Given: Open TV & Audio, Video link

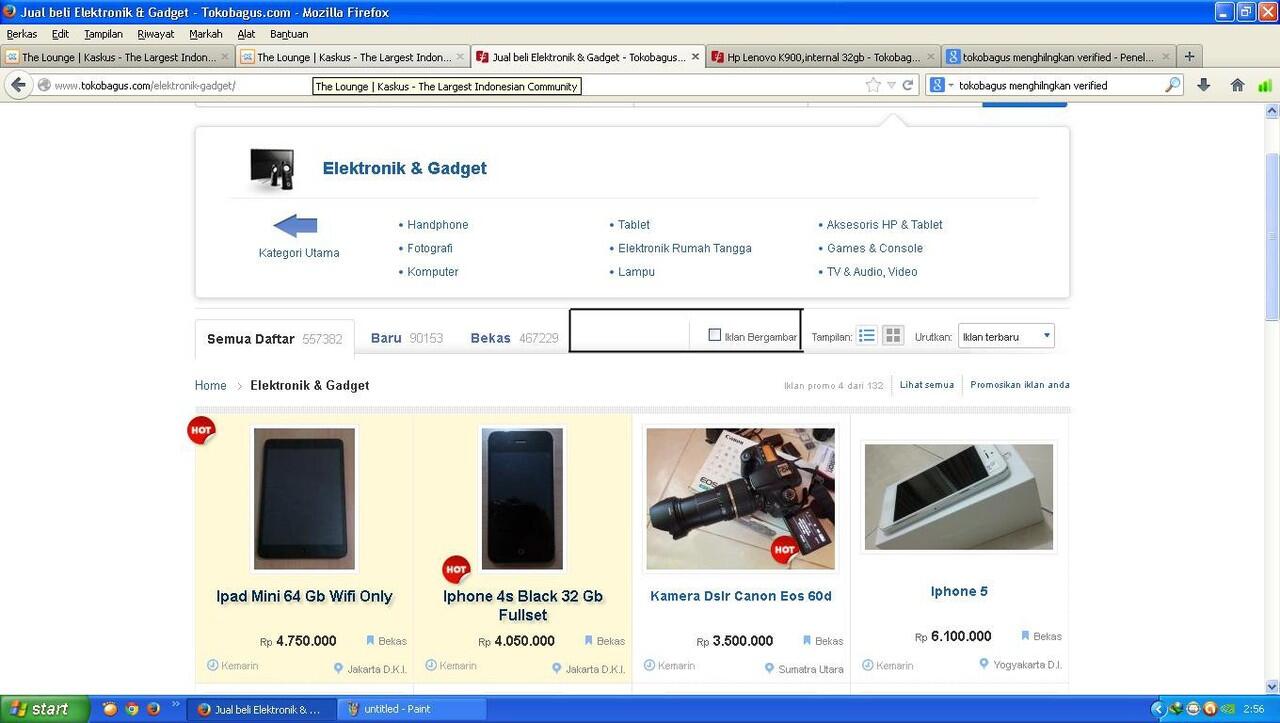Looking at the screenshot, I should (x=871, y=272).
